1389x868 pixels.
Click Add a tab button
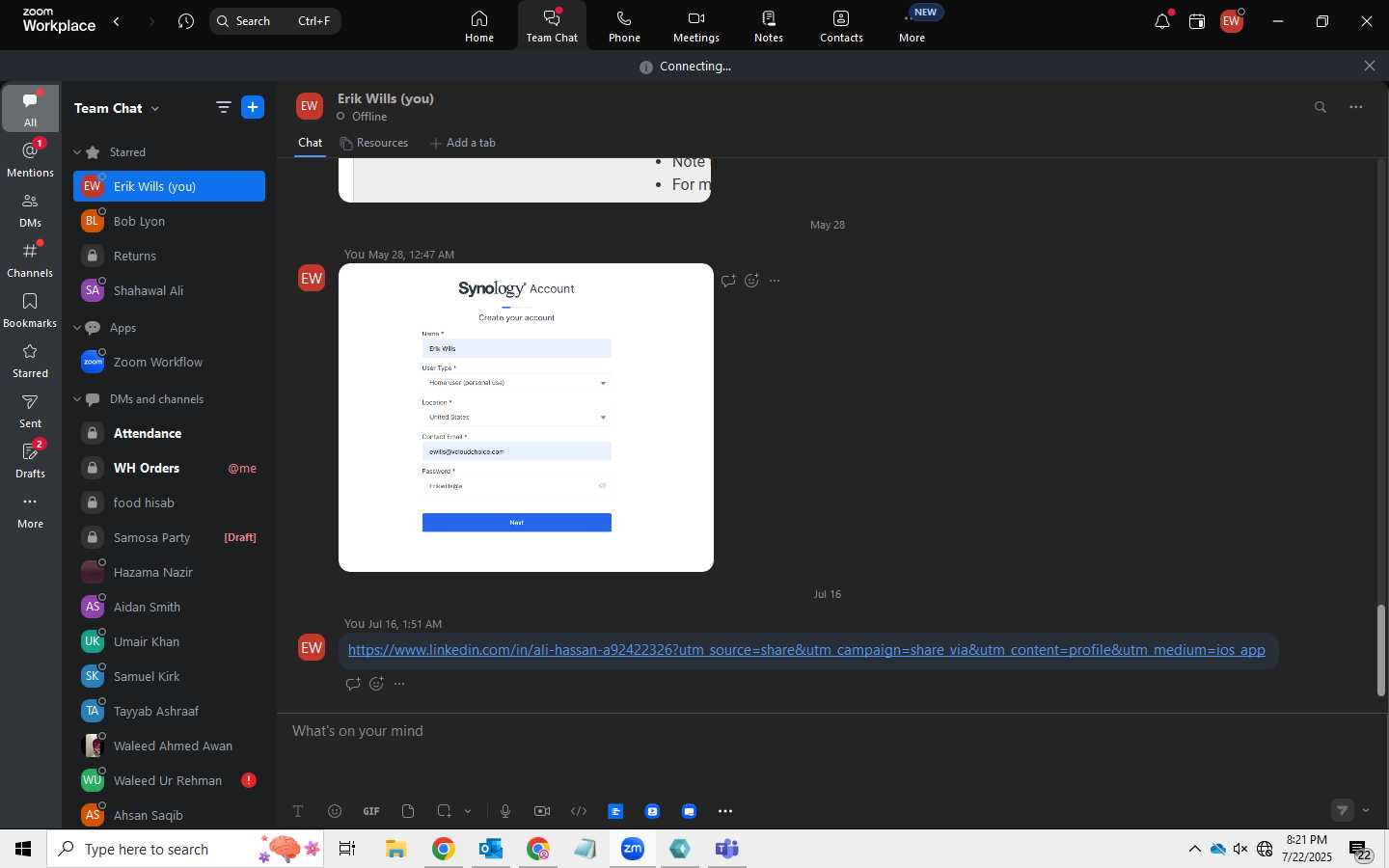tap(463, 143)
